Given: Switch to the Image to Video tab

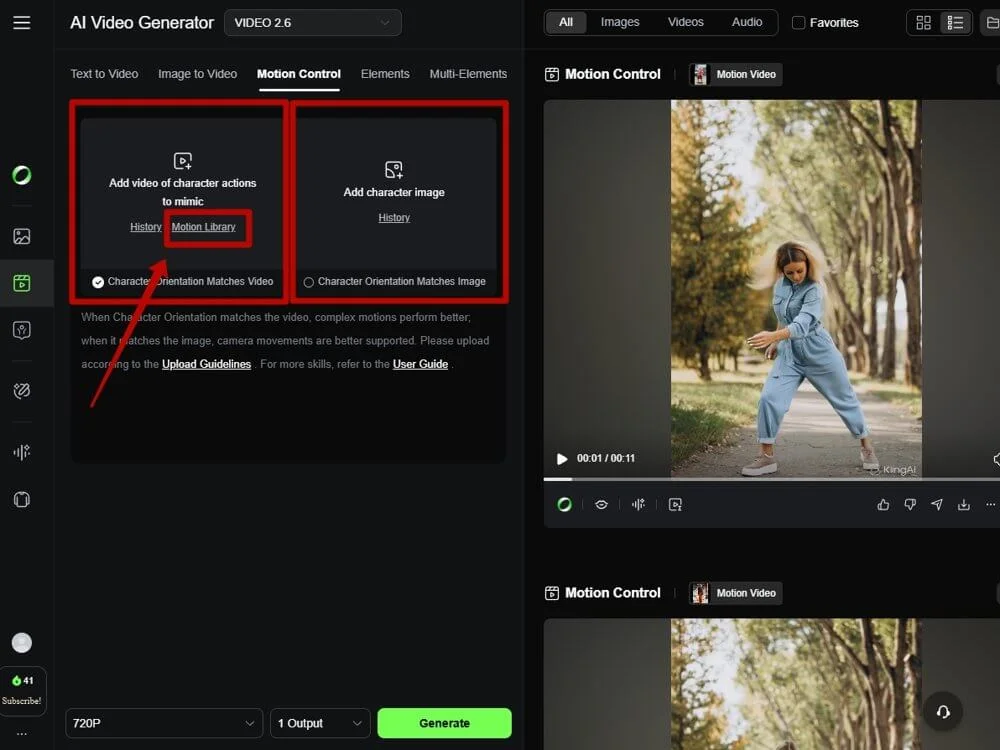Looking at the screenshot, I should (x=197, y=74).
